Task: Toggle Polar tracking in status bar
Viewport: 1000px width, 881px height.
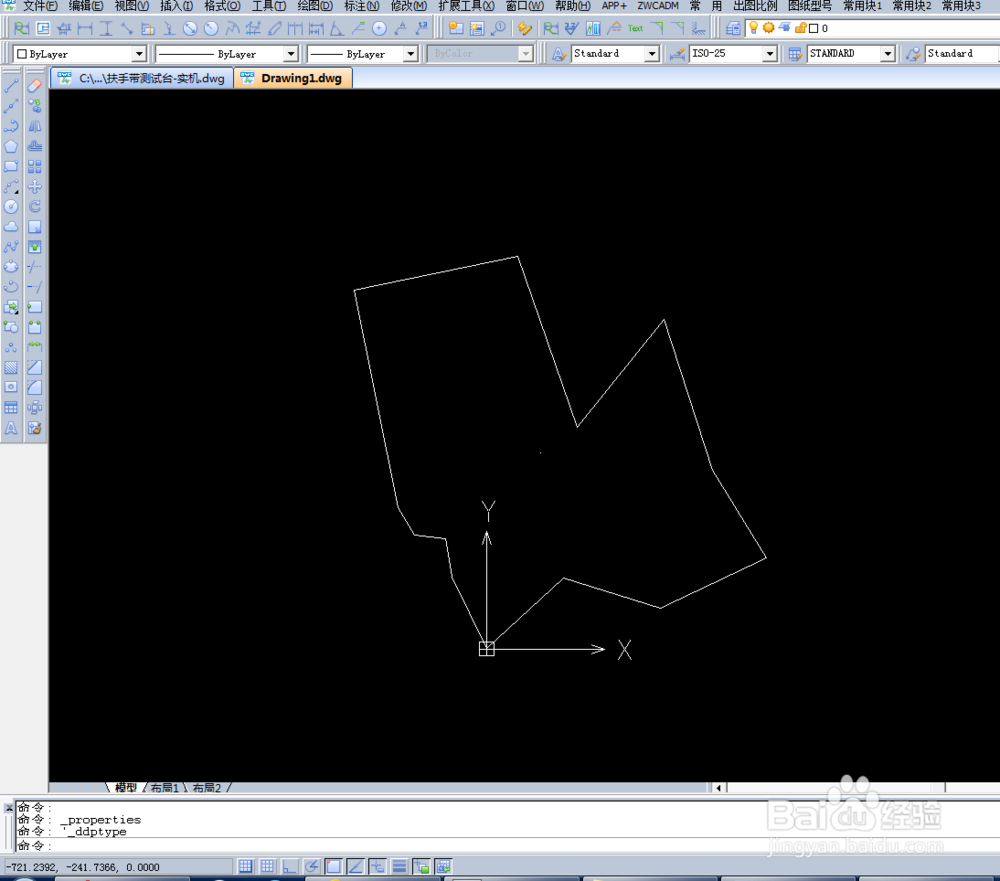Action: point(312,866)
